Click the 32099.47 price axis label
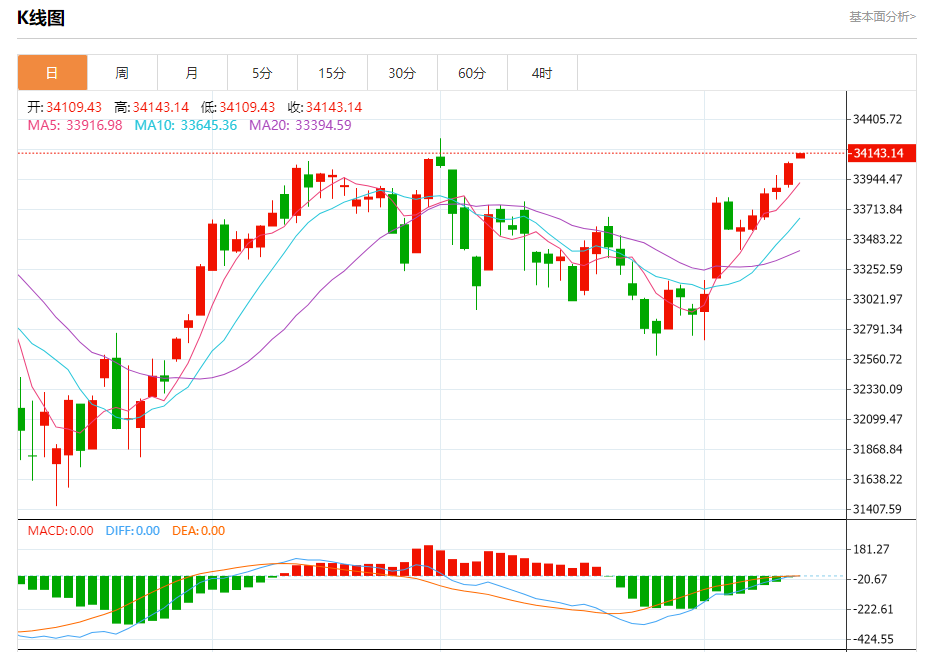This screenshot has height=652, width=925. 878,419
